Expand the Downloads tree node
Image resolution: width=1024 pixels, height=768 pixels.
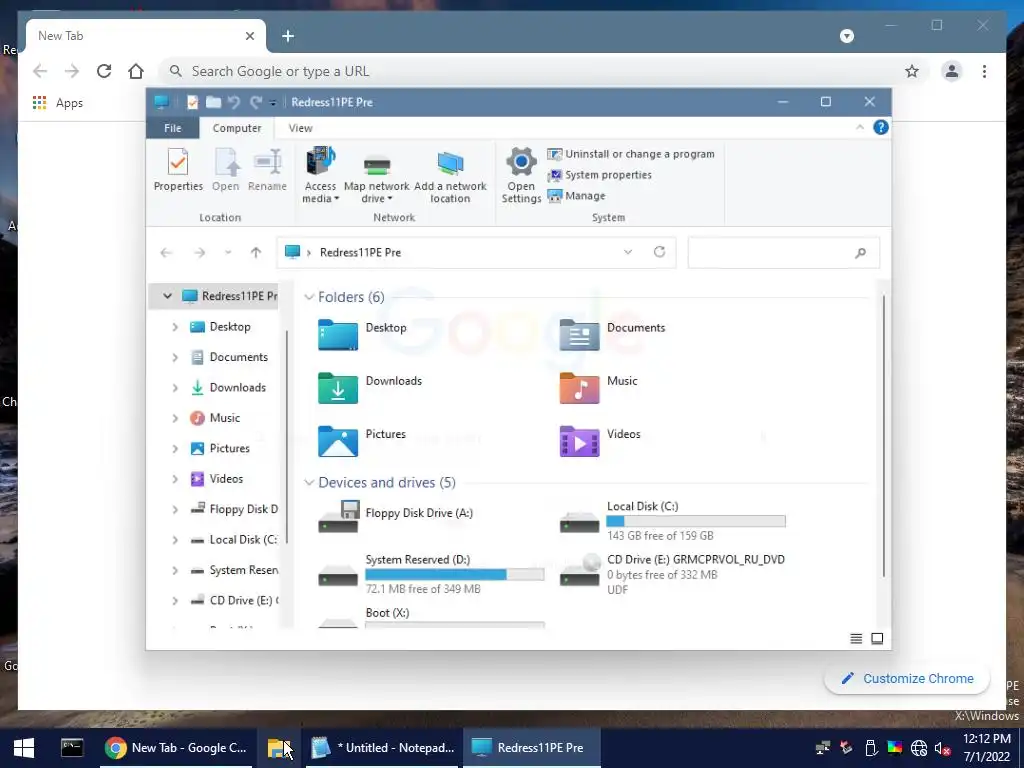click(175, 387)
